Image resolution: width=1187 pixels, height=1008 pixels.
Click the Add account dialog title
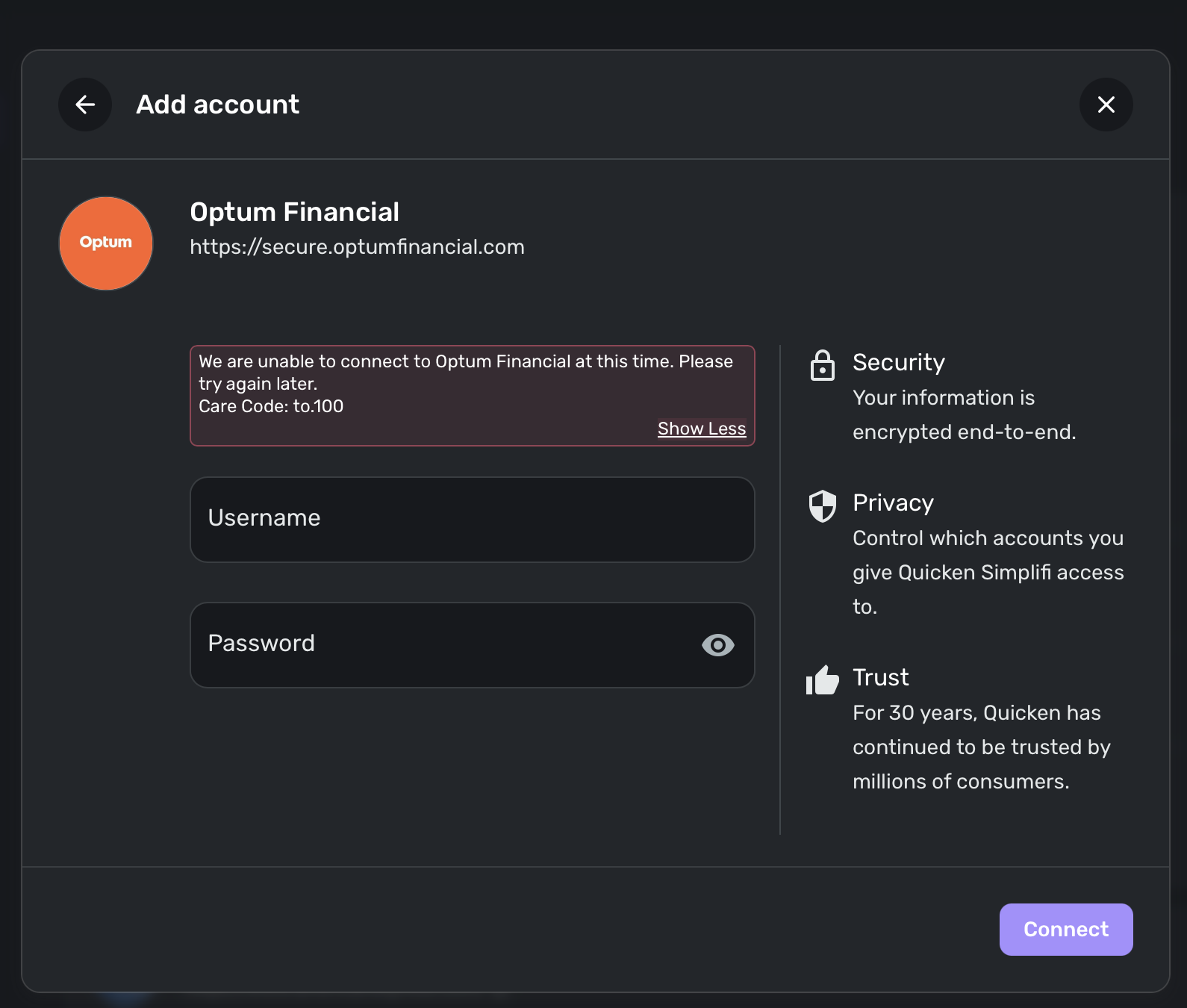pyautogui.click(x=217, y=105)
